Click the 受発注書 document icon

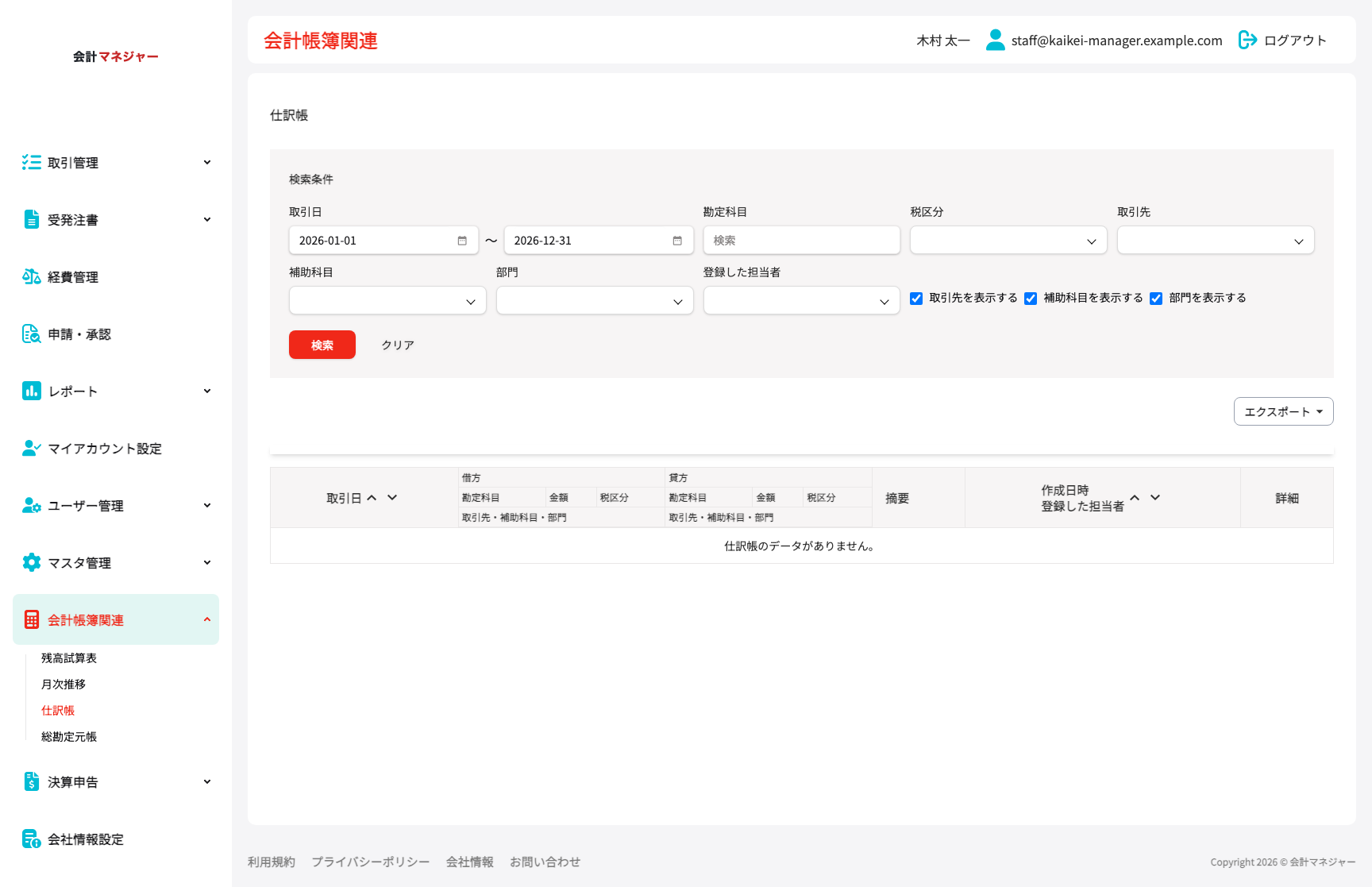[32, 220]
